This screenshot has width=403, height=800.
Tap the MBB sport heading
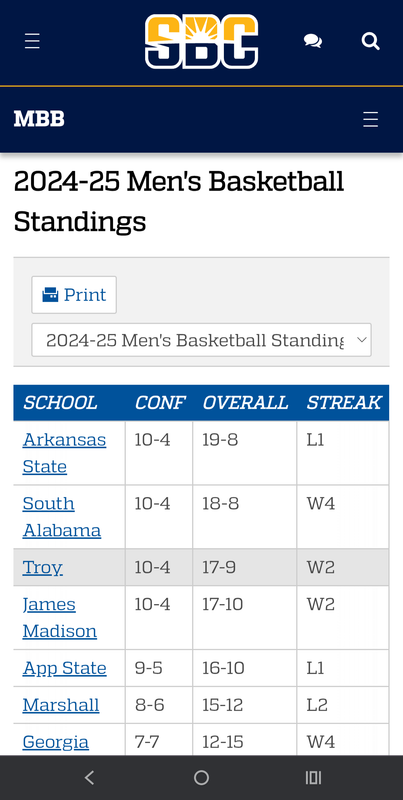click(39, 119)
